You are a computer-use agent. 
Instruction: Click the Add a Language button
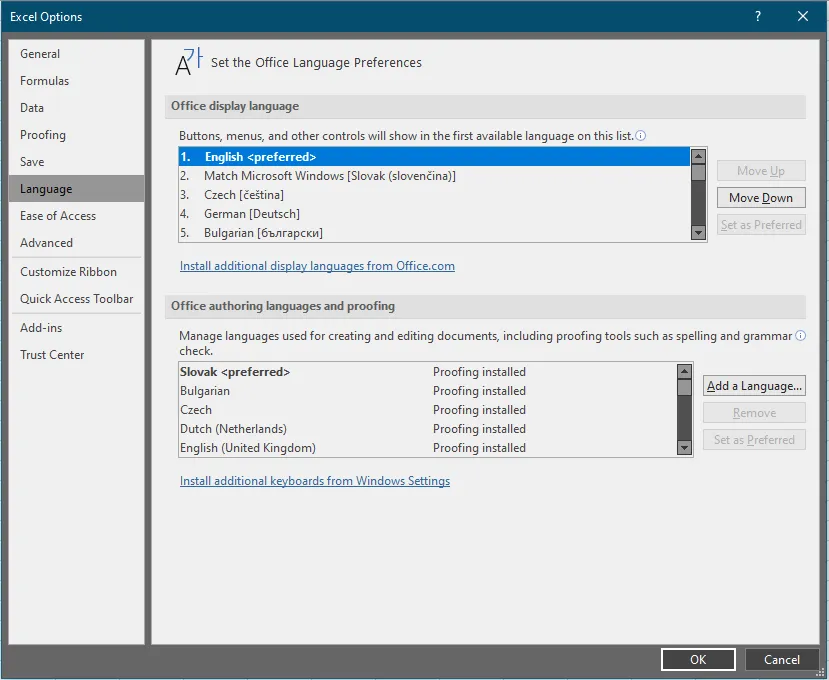point(754,386)
